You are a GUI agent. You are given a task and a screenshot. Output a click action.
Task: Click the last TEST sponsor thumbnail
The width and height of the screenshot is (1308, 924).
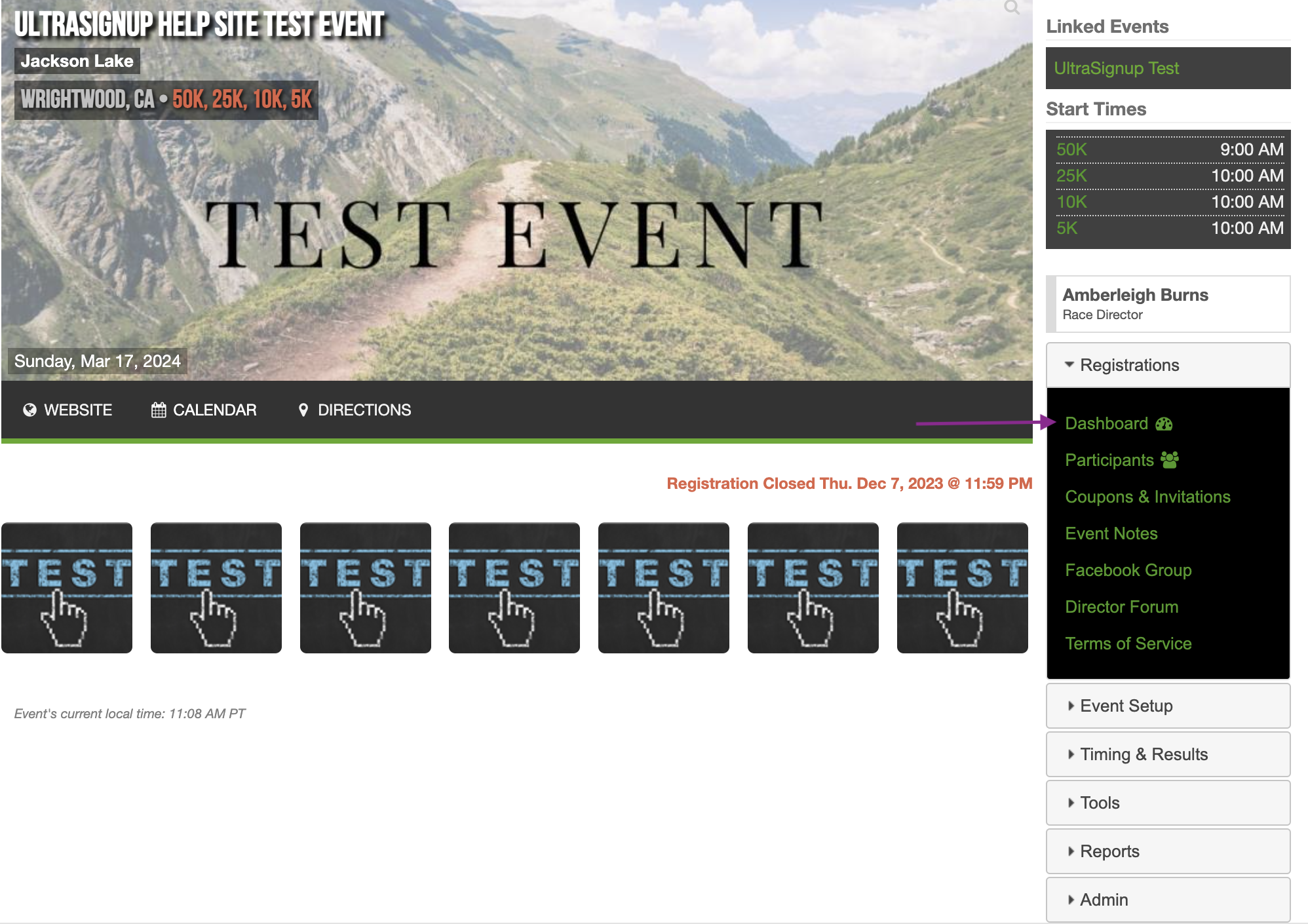(962, 588)
